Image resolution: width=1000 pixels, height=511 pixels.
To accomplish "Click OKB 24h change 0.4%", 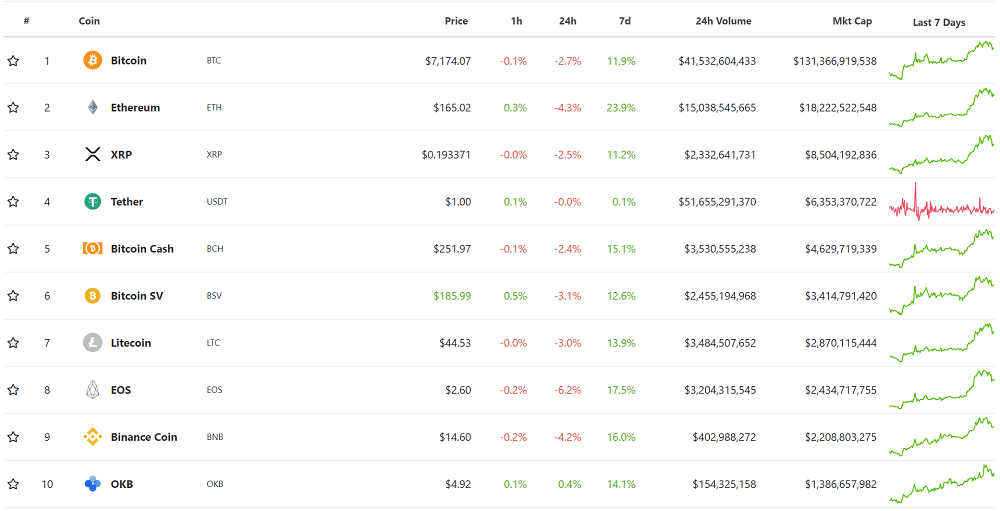I will tap(570, 484).
